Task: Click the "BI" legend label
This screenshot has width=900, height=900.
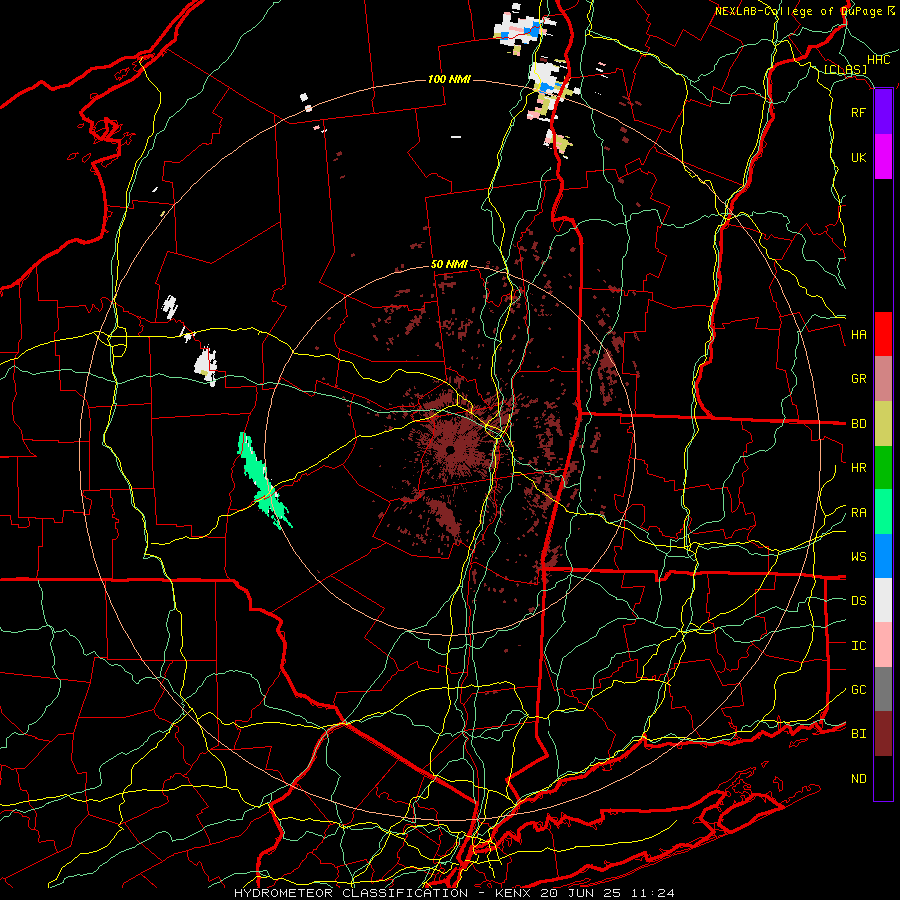Action: (x=858, y=734)
